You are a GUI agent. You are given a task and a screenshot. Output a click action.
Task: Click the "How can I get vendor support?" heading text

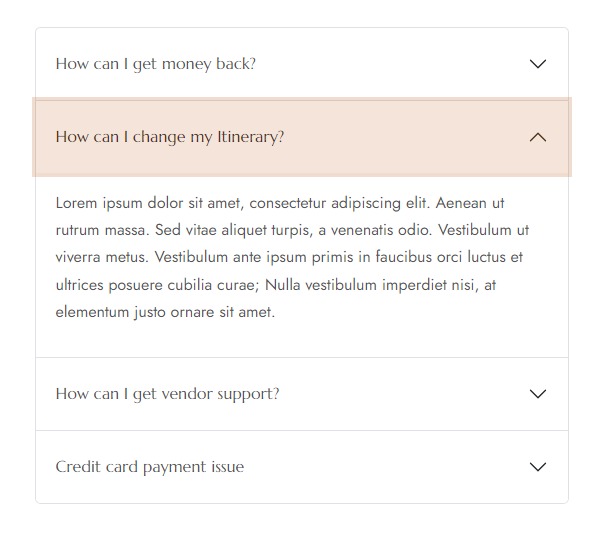coord(168,394)
